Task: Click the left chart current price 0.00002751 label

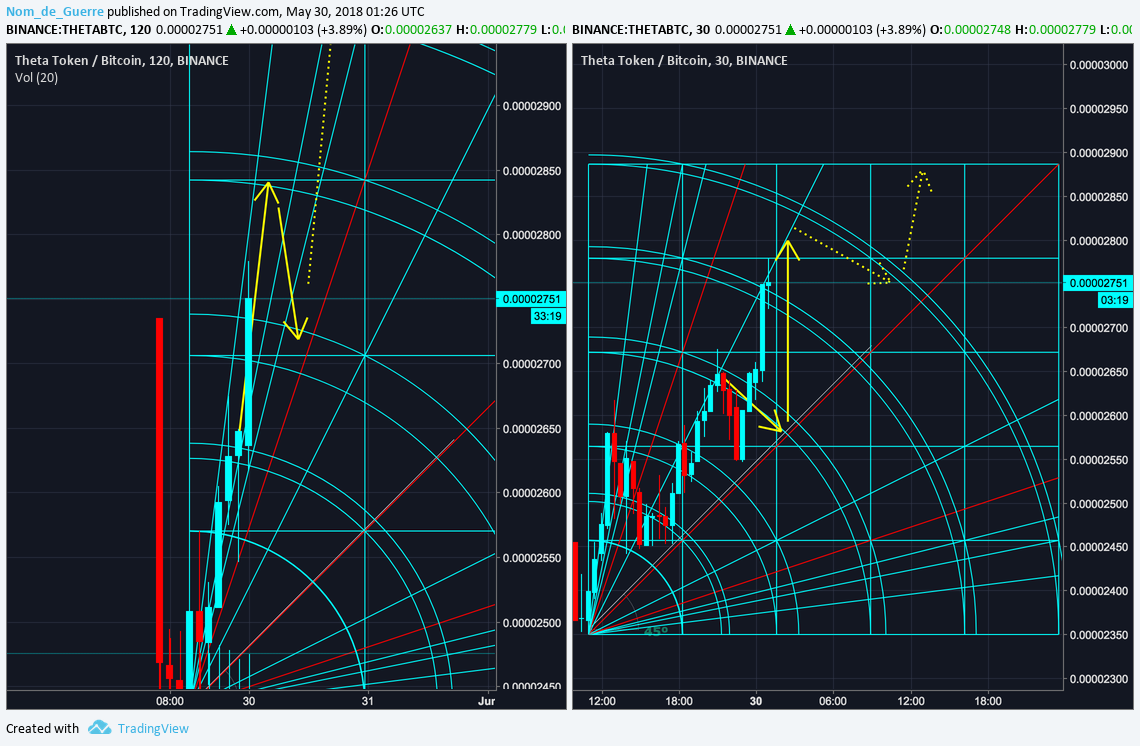Action: [x=531, y=299]
